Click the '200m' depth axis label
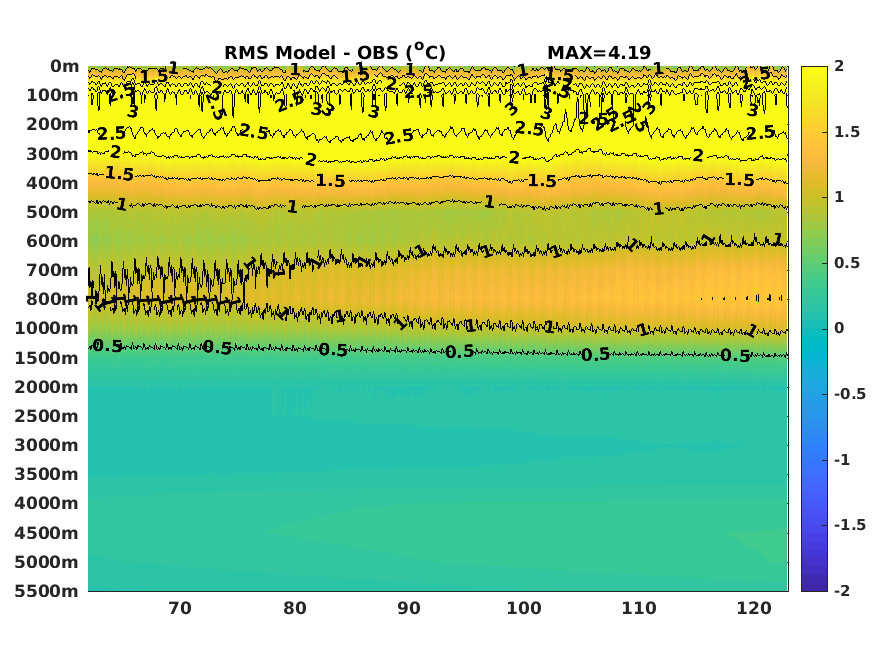The width and height of the screenshot is (875, 656). pos(52,124)
